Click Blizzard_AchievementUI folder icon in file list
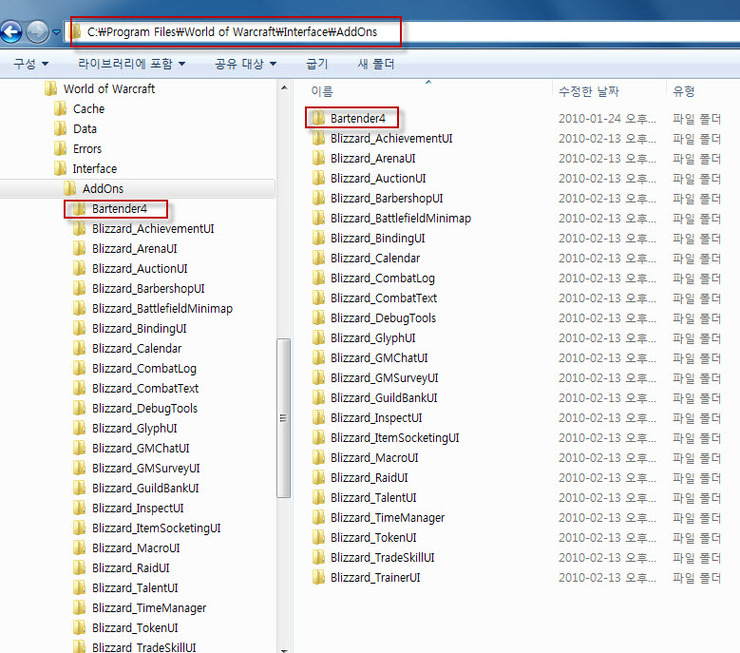Screen dimensions: 740x653 pyautogui.click(x=319, y=138)
